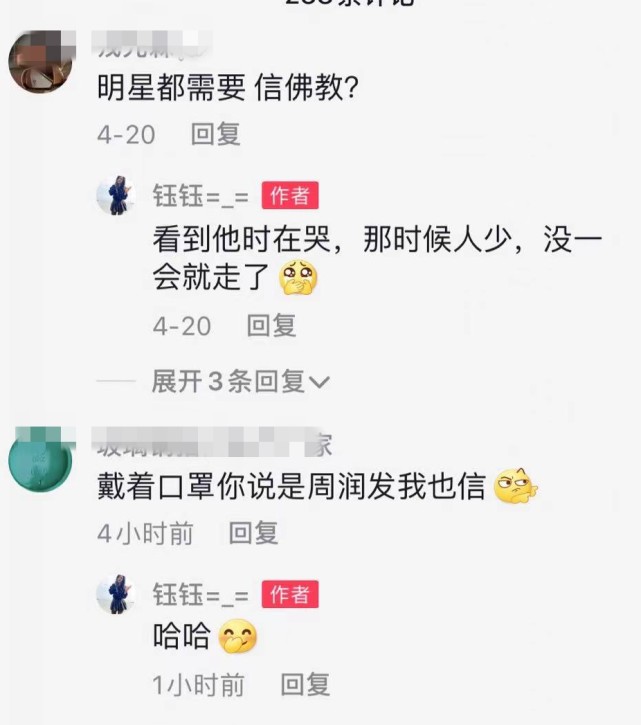The height and width of the screenshot is (725, 641).
Task: Open 钰钰=_= username above 哈哈
Action: pyautogui.click(x=201, y=595)
